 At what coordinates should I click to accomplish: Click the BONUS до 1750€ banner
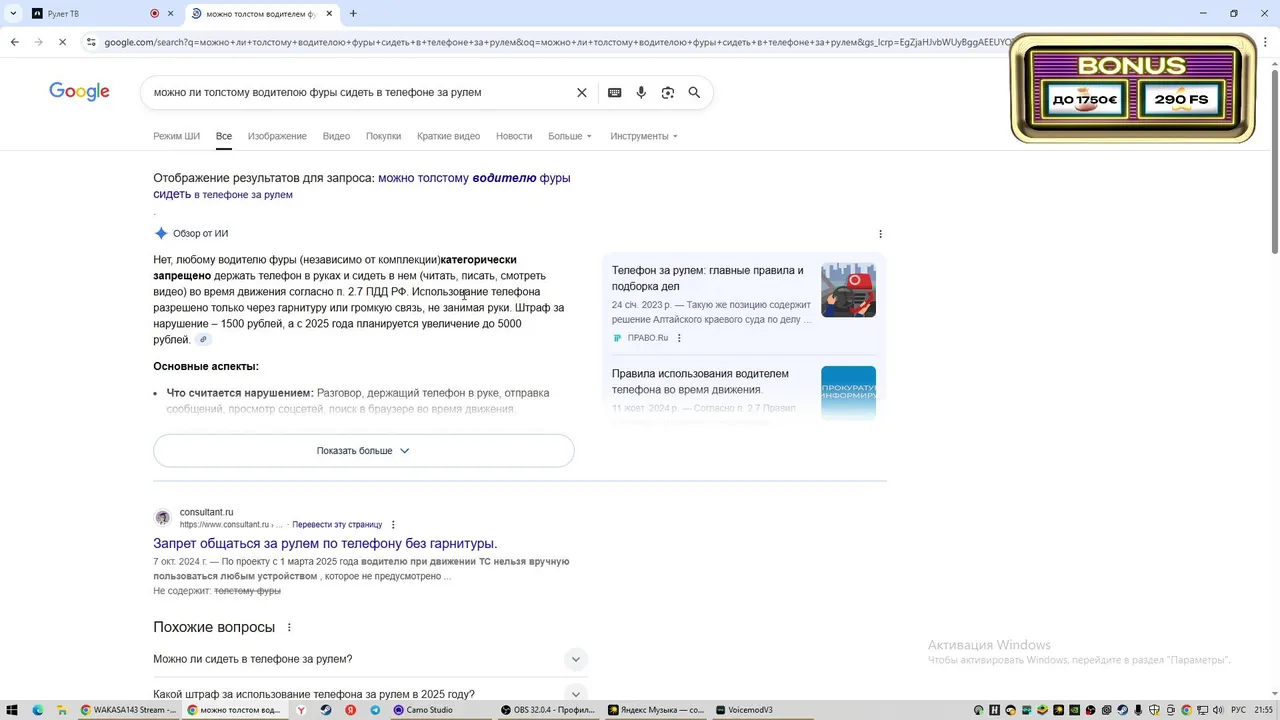point(1133,88)
